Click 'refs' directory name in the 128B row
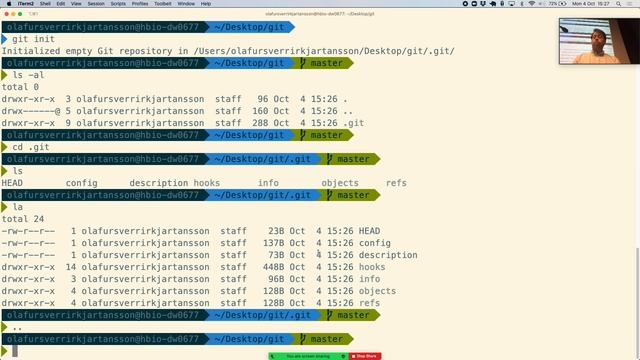 369,303
